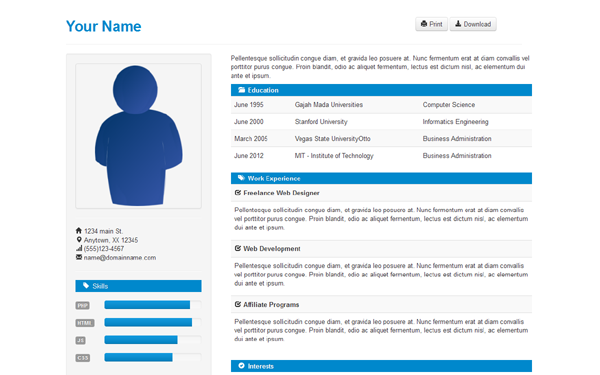Click the Work Experience section header text

coord(274,178)
